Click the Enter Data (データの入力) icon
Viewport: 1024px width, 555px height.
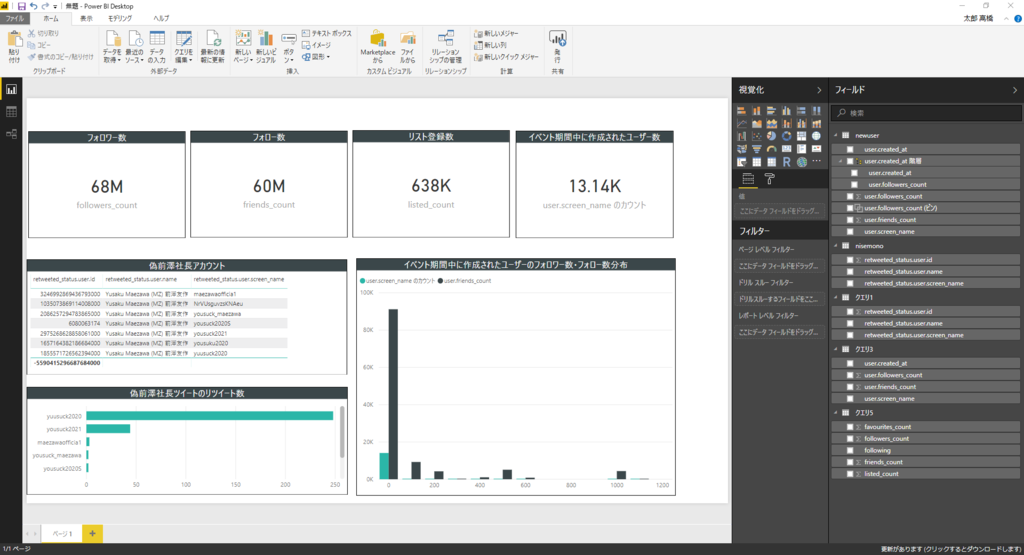tap(157, 46)
